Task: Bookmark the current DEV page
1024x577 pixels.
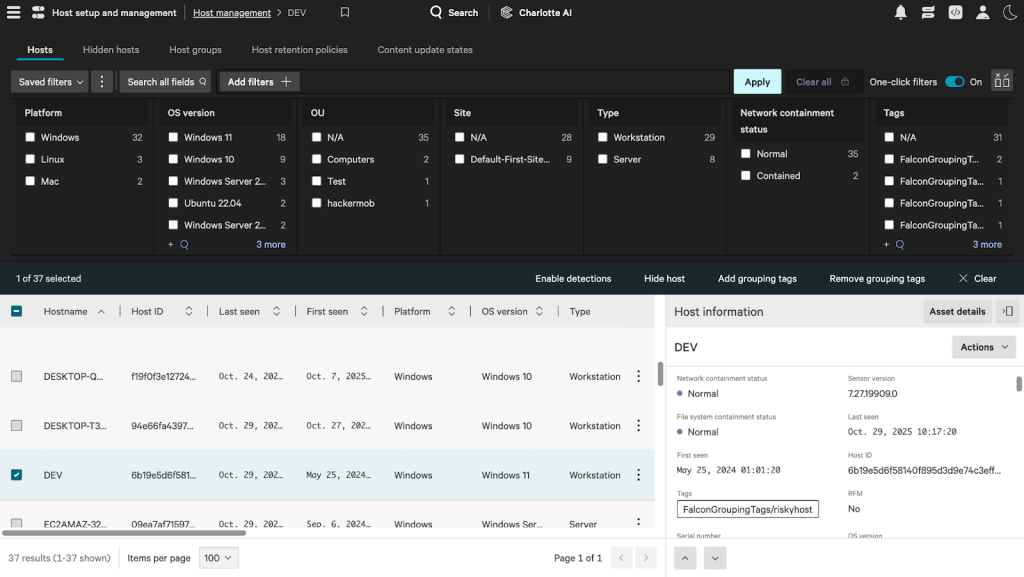Action: pos(345,12)
